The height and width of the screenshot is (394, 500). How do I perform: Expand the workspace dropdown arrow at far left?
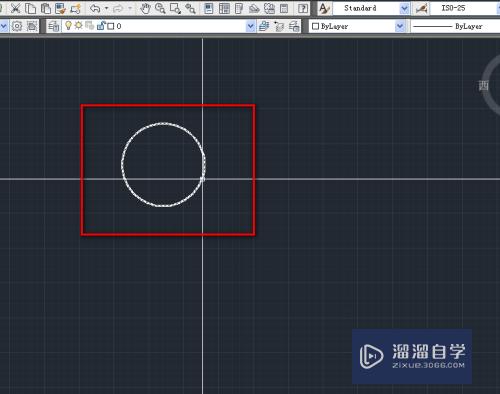point(3,26)
